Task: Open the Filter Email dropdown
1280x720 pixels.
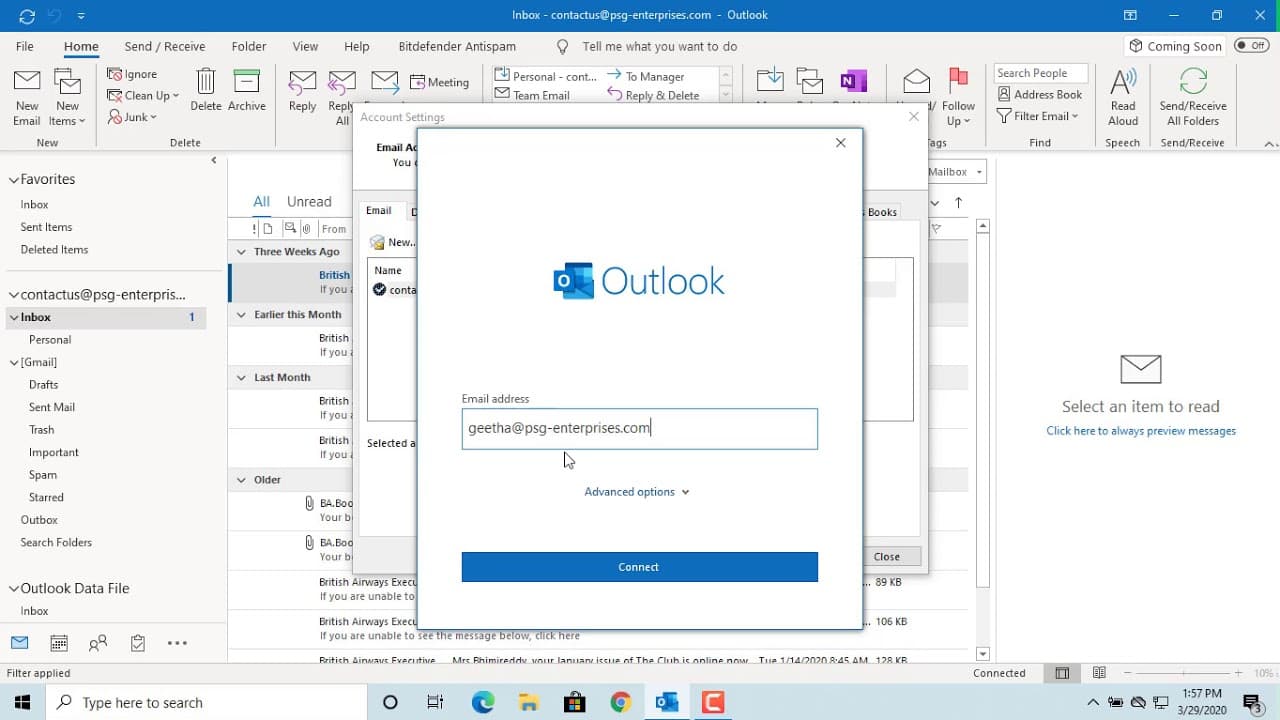Action: (x=1038, y=116)
